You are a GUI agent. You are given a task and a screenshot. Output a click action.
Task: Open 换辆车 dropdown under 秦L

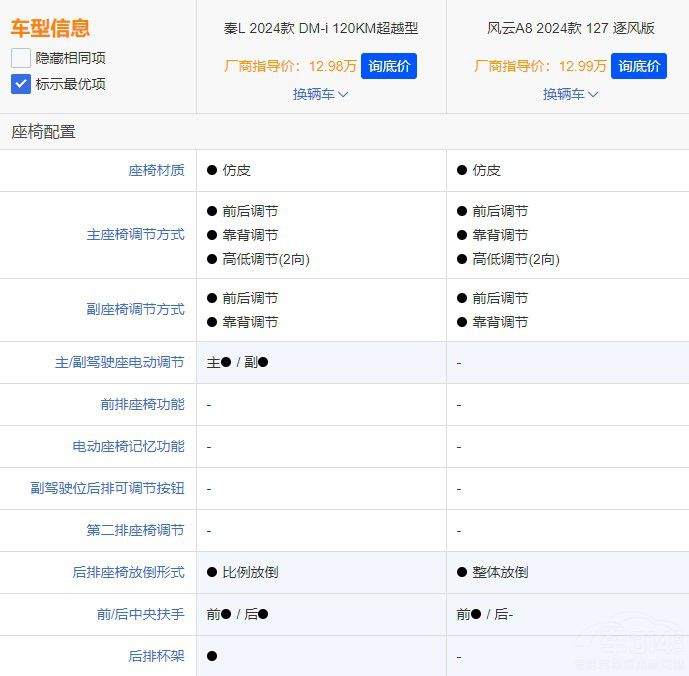click(x=320, y=94)
